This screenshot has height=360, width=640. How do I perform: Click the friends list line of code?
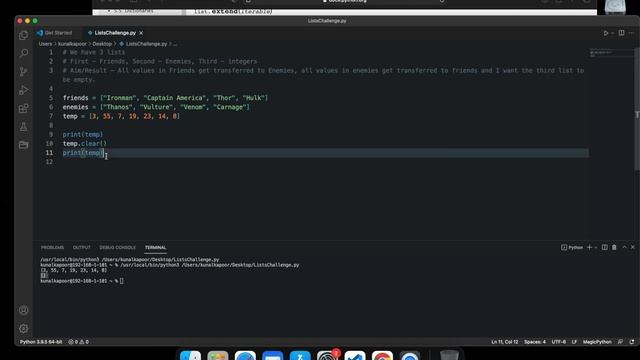[165, 98]
